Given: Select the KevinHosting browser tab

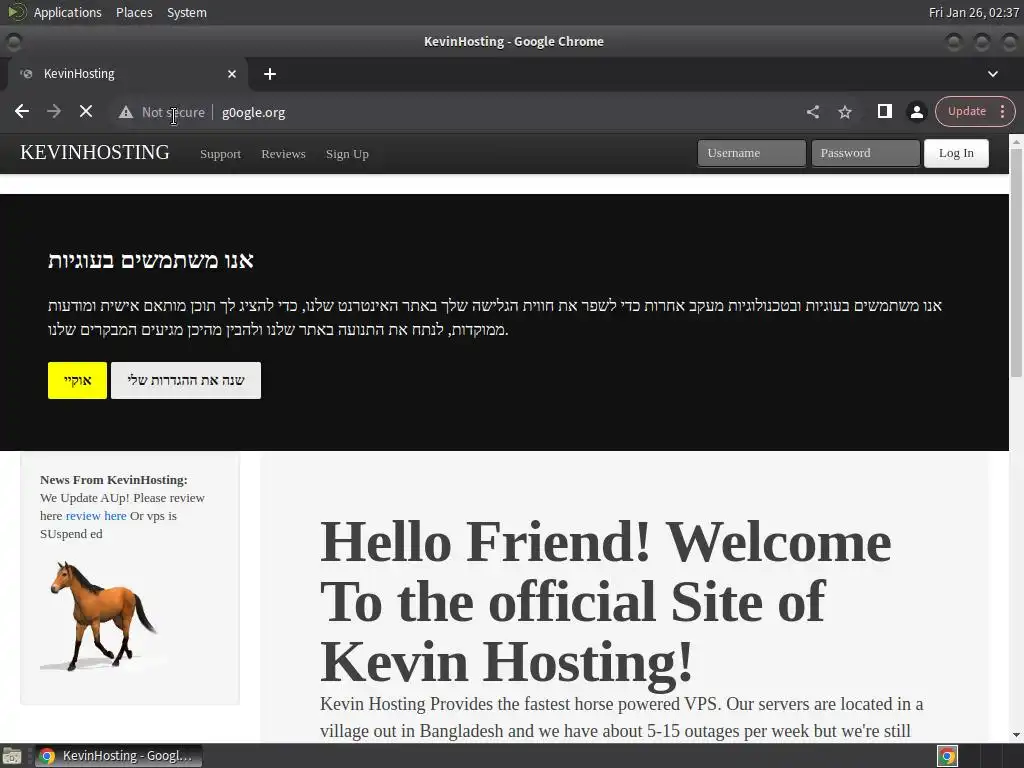Looking at the screenshot, I should pos(127,74).
